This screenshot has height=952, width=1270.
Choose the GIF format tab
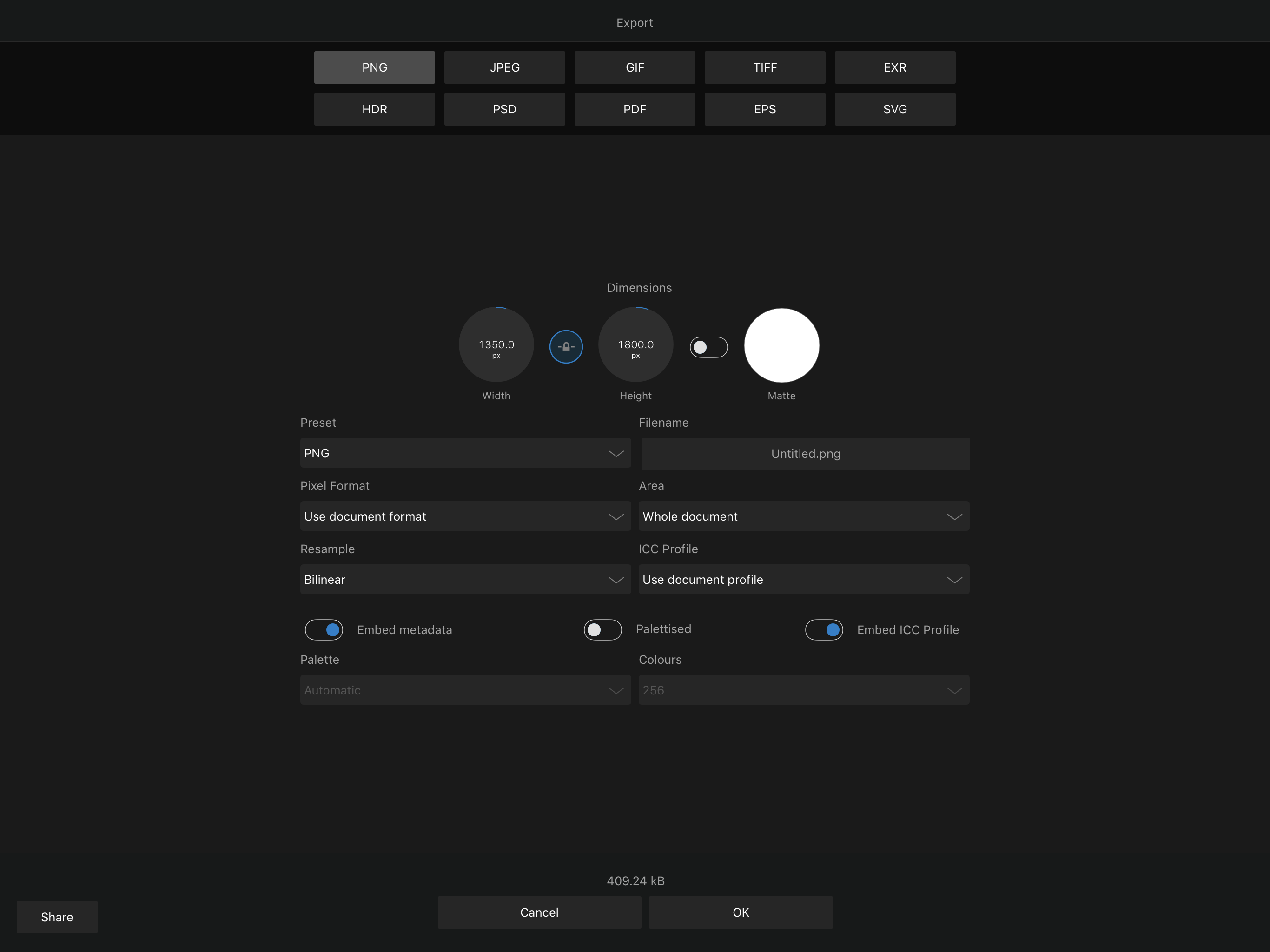tap(635, 67)
